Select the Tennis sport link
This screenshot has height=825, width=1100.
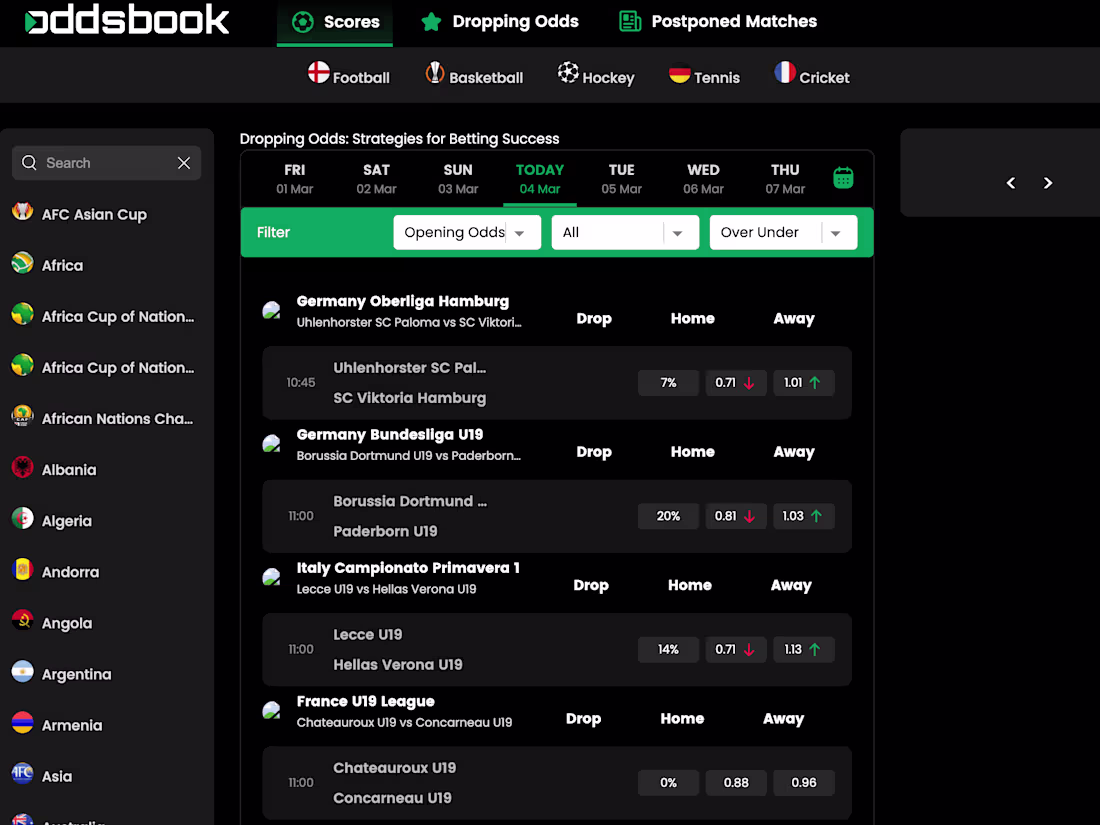[x=704, y=74]
